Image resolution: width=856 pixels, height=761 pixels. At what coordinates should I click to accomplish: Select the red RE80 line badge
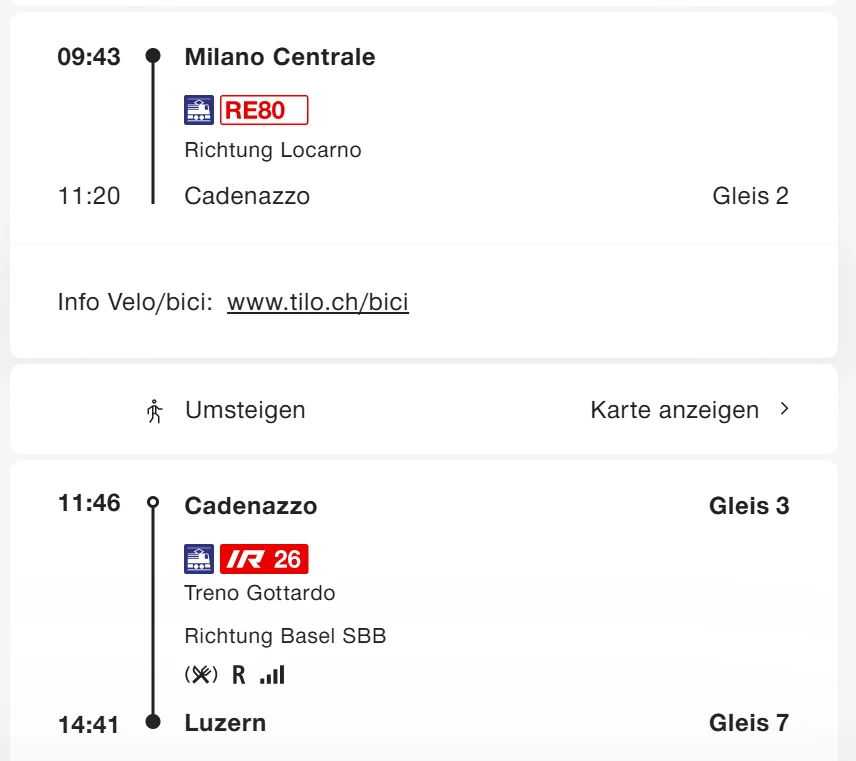point(264,110)
